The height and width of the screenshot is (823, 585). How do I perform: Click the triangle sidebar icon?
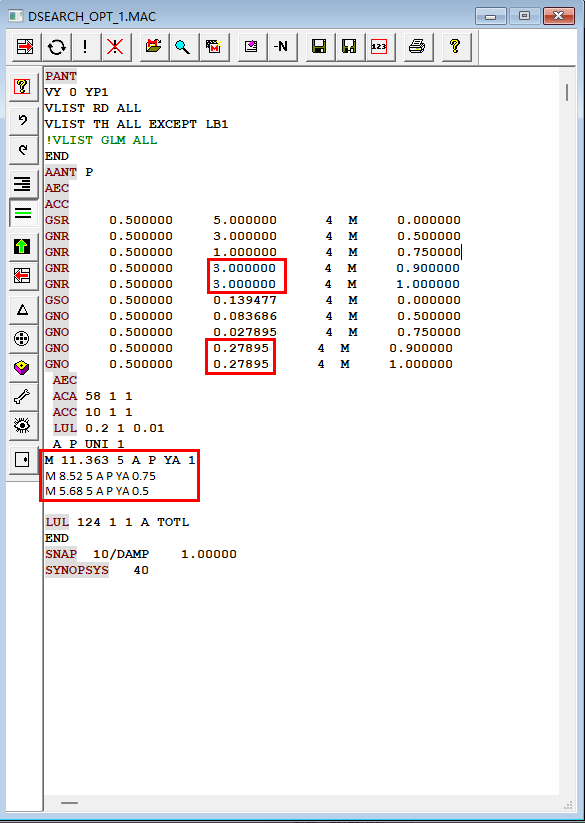[x=23, y=310]
